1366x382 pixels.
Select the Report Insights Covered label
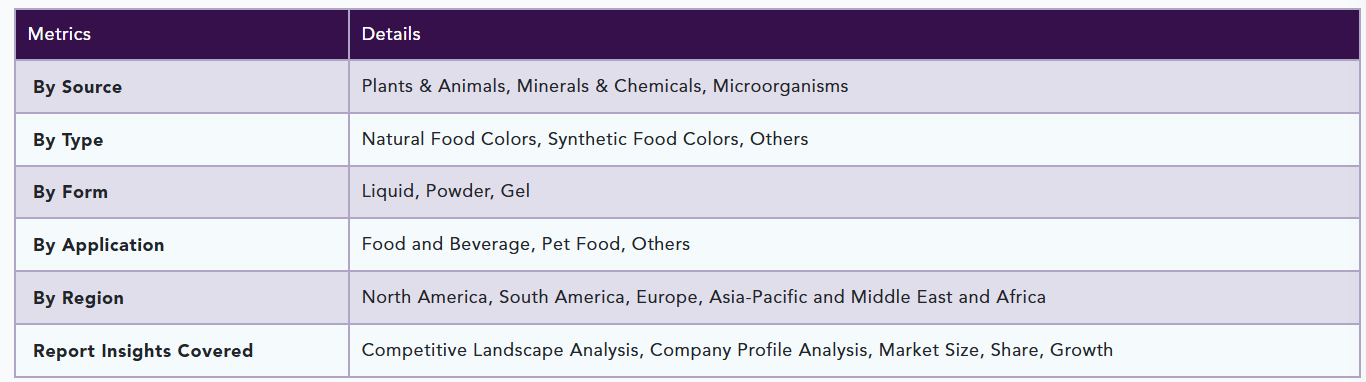click(x=143, y=351)
